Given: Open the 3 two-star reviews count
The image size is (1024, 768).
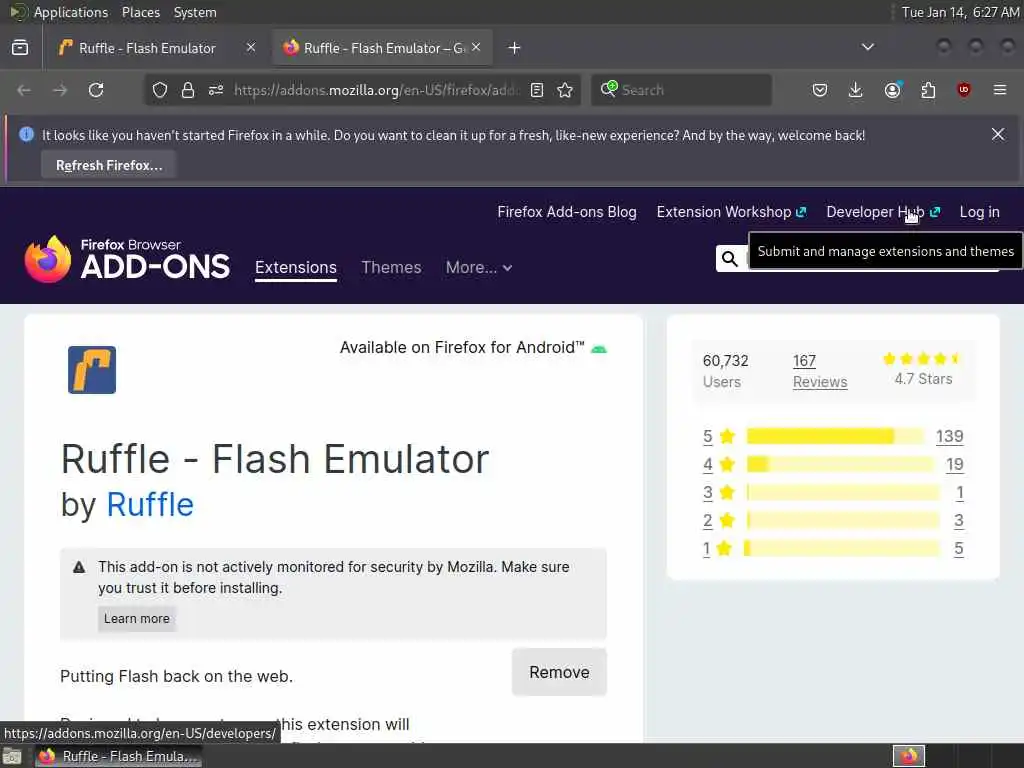Looking at the screenshot, I should point(959,520).
